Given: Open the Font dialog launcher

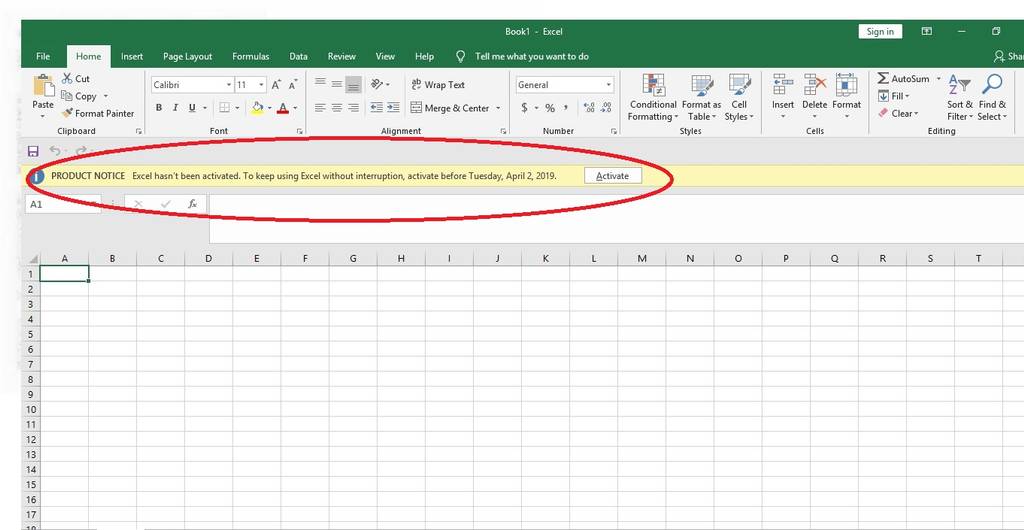Looking at the screenshot, I should pyautogui.click(x=300, y=131).
